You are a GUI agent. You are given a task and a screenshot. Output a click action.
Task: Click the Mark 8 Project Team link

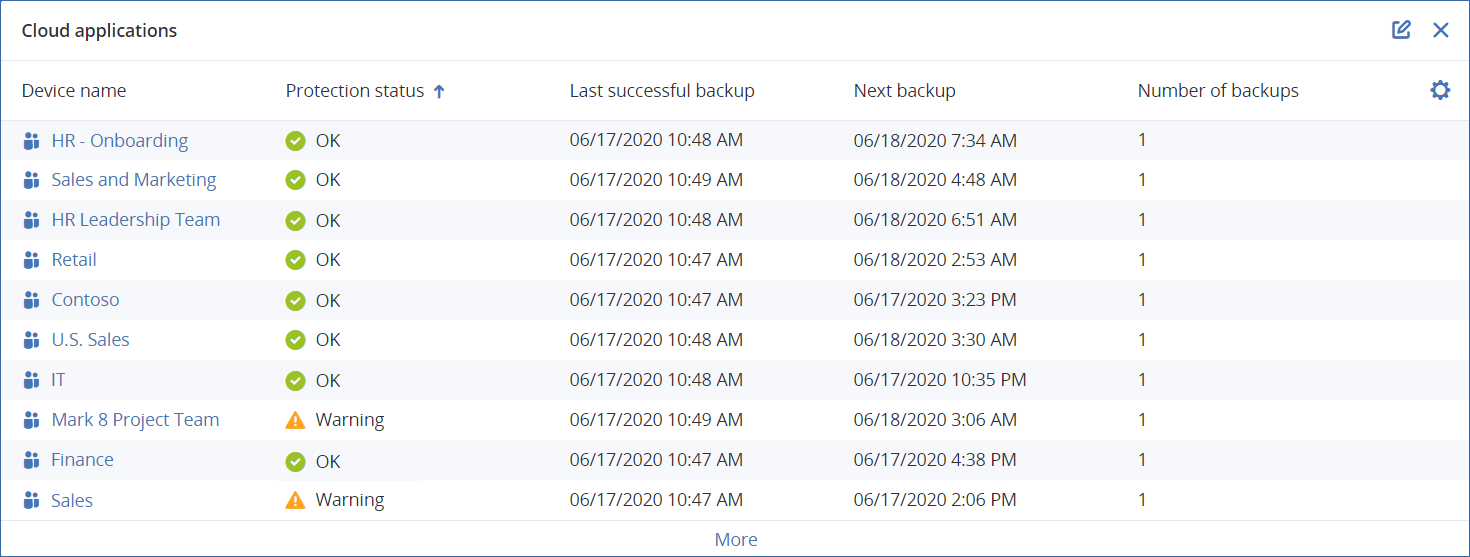pos(135,420)
